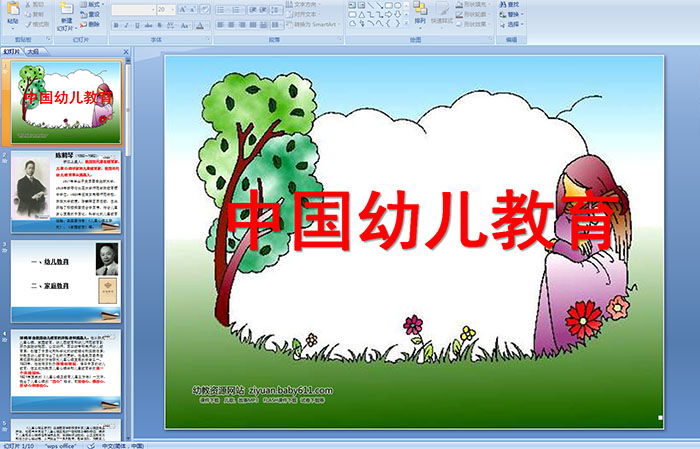This screenshot has height=449, width=700.
Task: Toggle Strikethrough (abc) formatting
Action: [148, 25]
